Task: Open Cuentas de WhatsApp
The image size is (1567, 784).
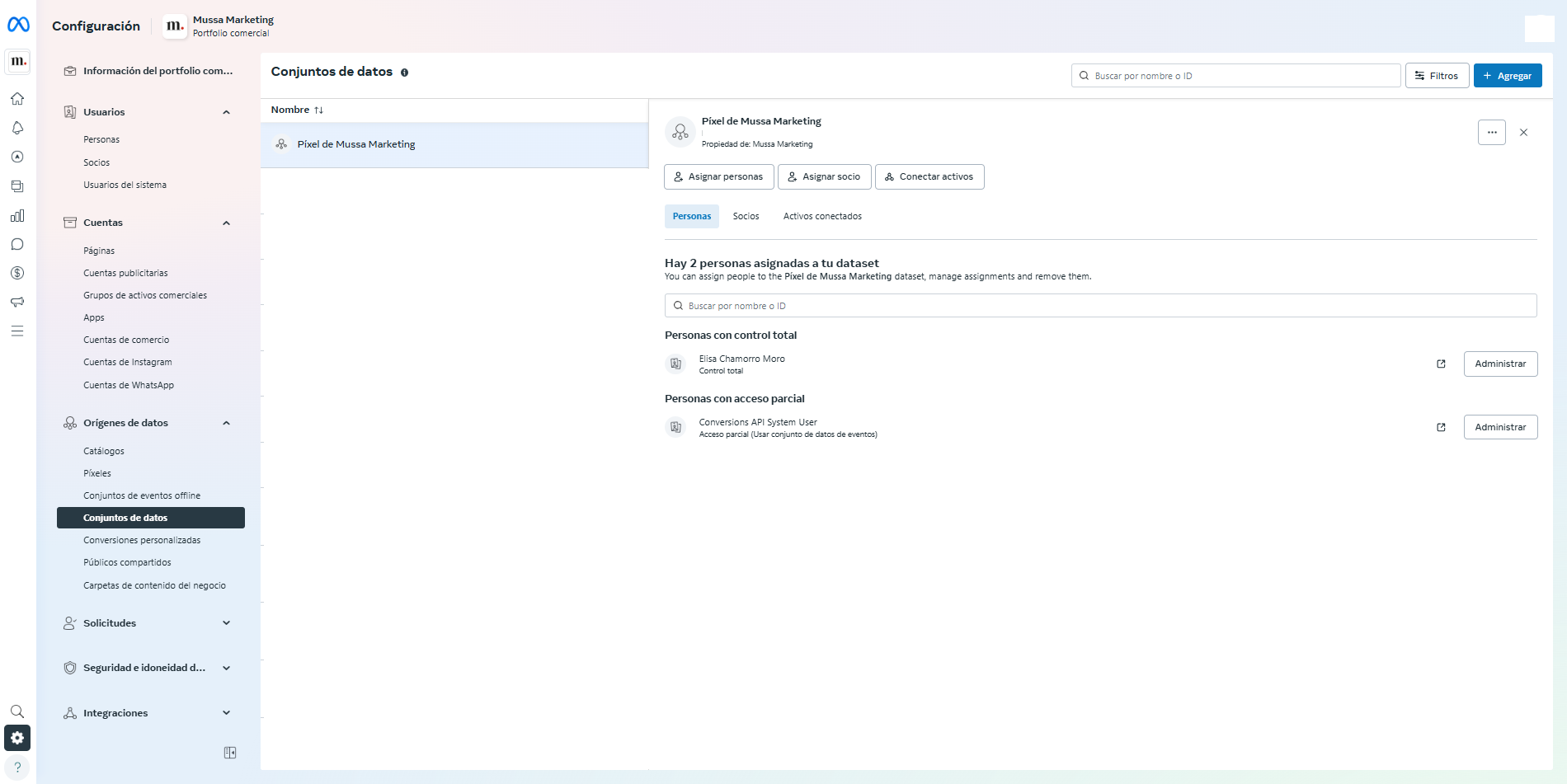Action: [129, 385]
